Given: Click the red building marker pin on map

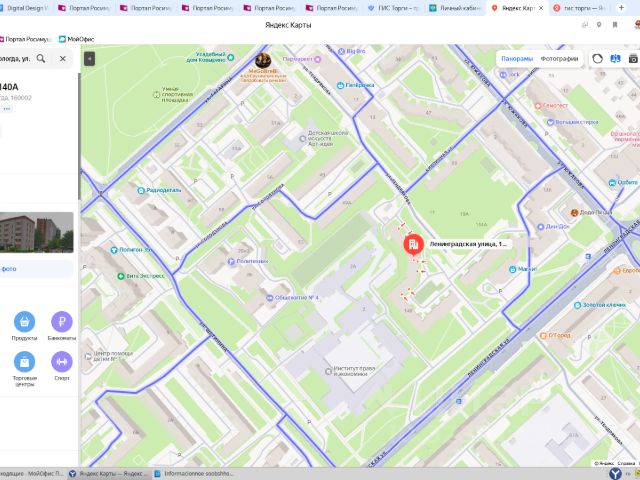Looking at the screenshot, I should [413, 244].
